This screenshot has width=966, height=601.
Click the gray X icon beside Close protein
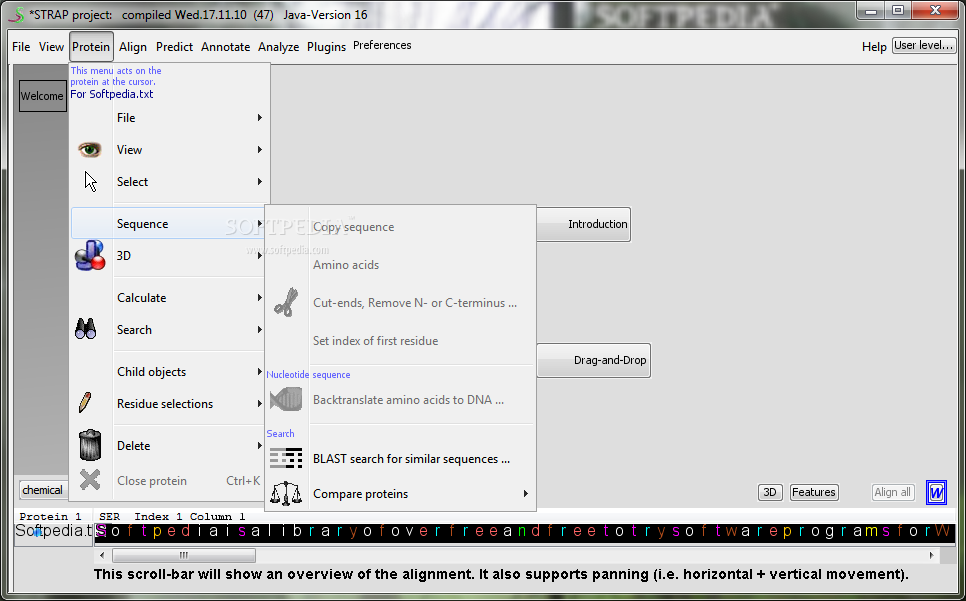pos(90,480)
